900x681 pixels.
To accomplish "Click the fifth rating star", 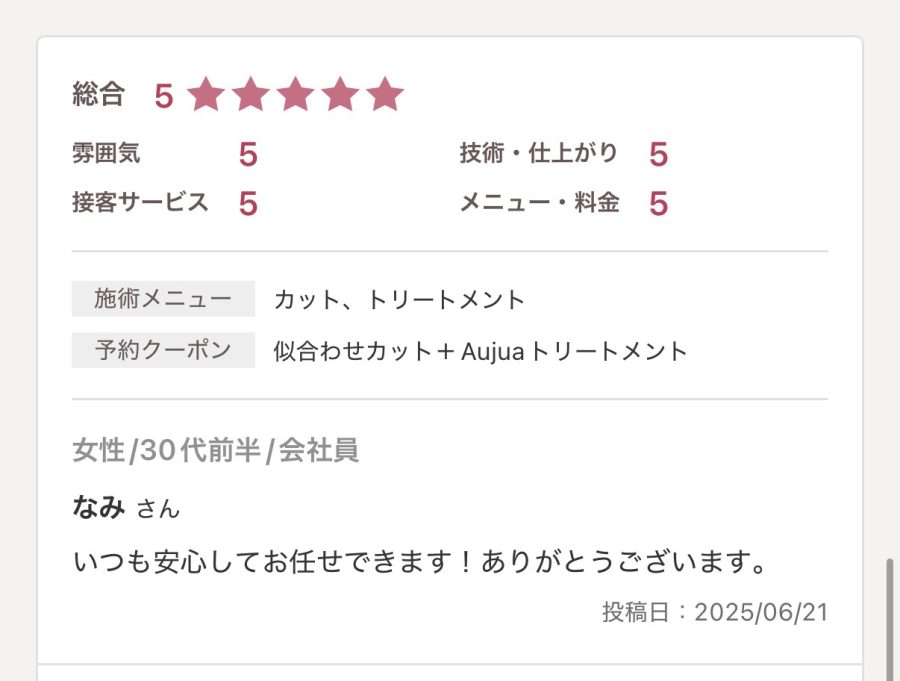I will [x=384, y=95].
